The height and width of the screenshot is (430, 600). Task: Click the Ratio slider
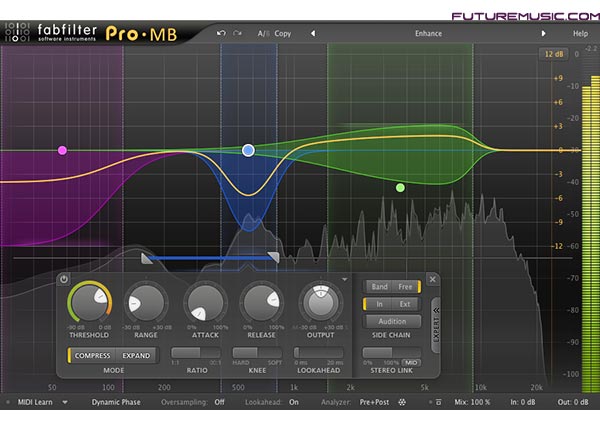[196, 352]
